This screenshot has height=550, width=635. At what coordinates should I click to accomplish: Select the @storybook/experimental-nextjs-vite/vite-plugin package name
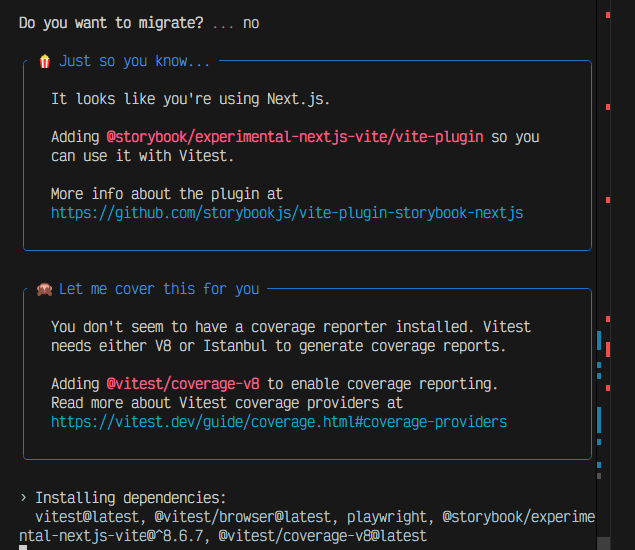295,137
